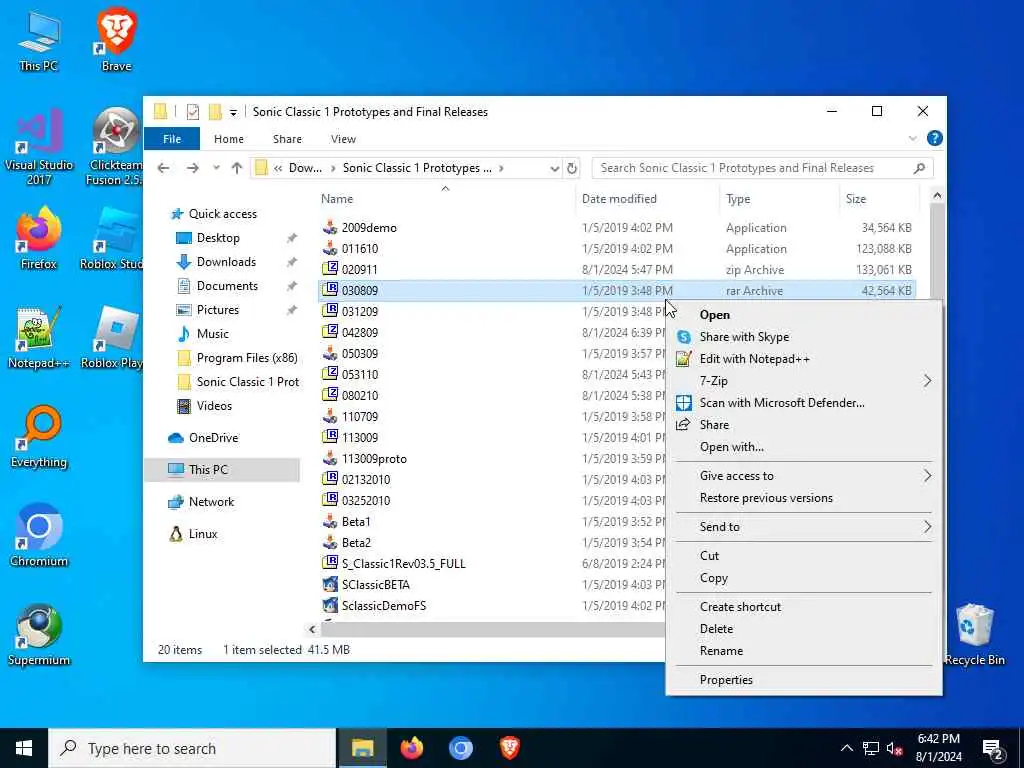Launch Brave from the desktop
The height and width of the screenshot is (768, 1024).
click(116, 40)
